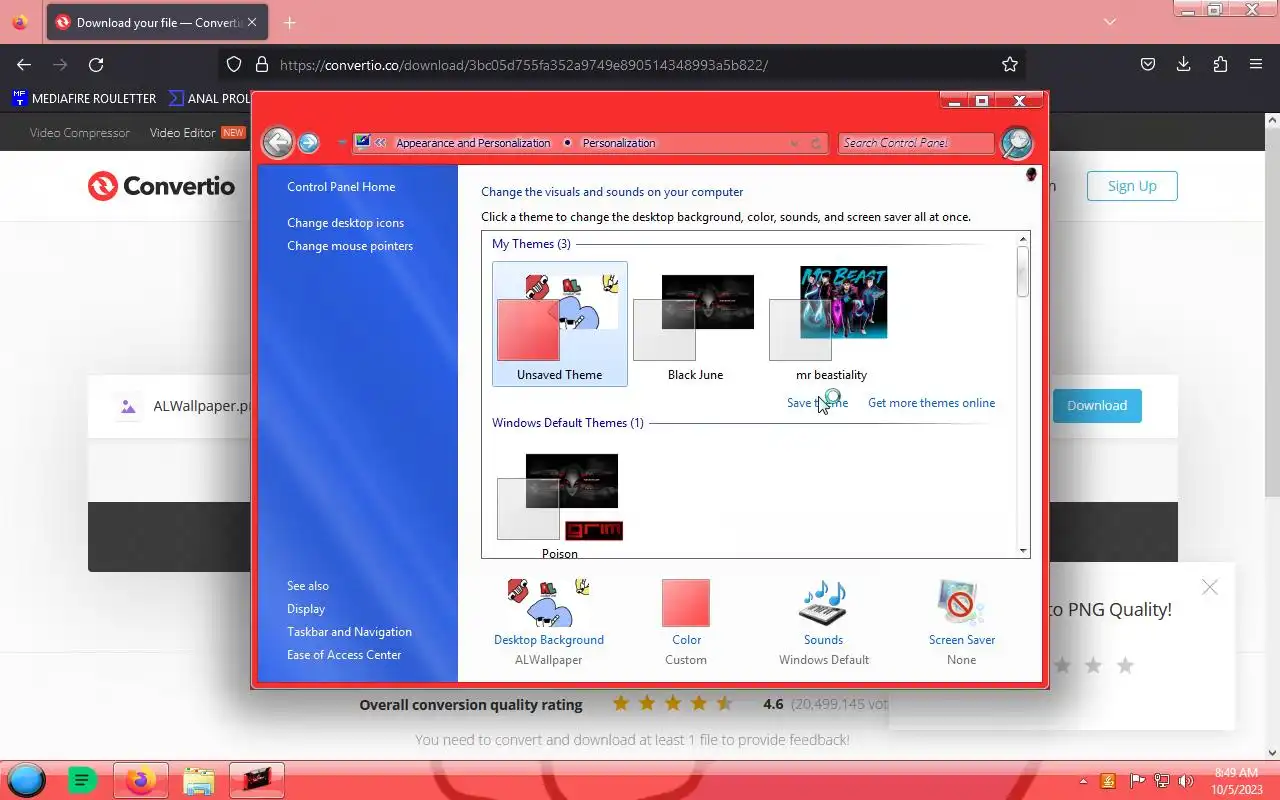
Task: Show hidden tray icons arrow
Action: 1083,781
